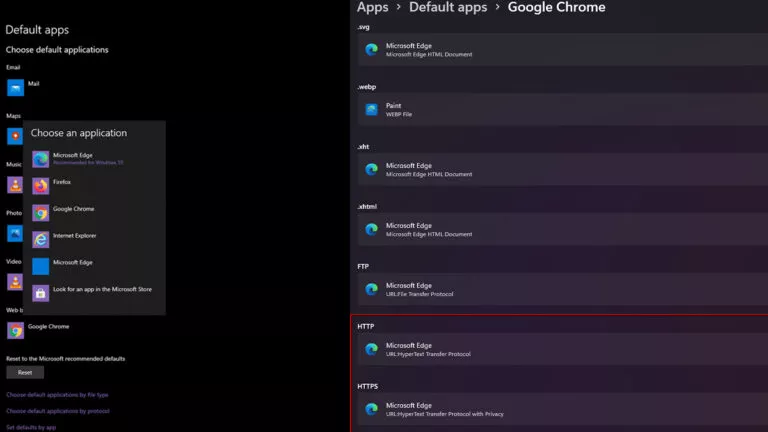Click the Edge icon in HTTPS row
768x432 pixels.
click(371, 409)
